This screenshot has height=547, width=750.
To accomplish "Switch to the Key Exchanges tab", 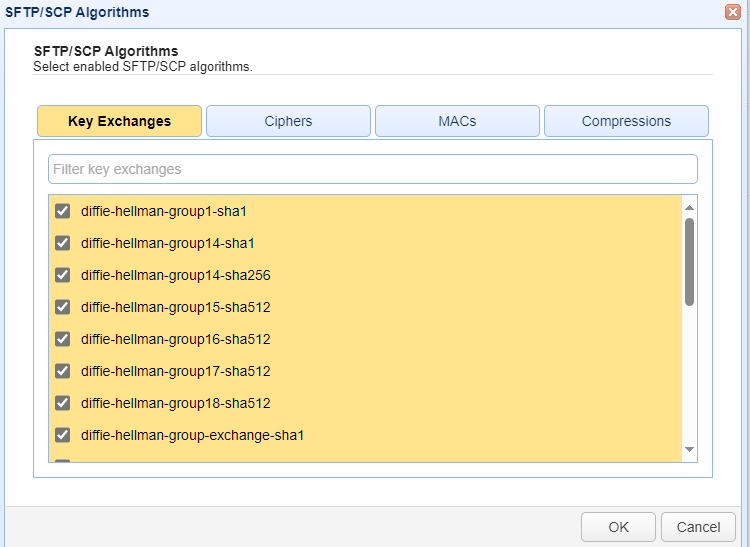I will pyautogui.click(x=119, y=121).
